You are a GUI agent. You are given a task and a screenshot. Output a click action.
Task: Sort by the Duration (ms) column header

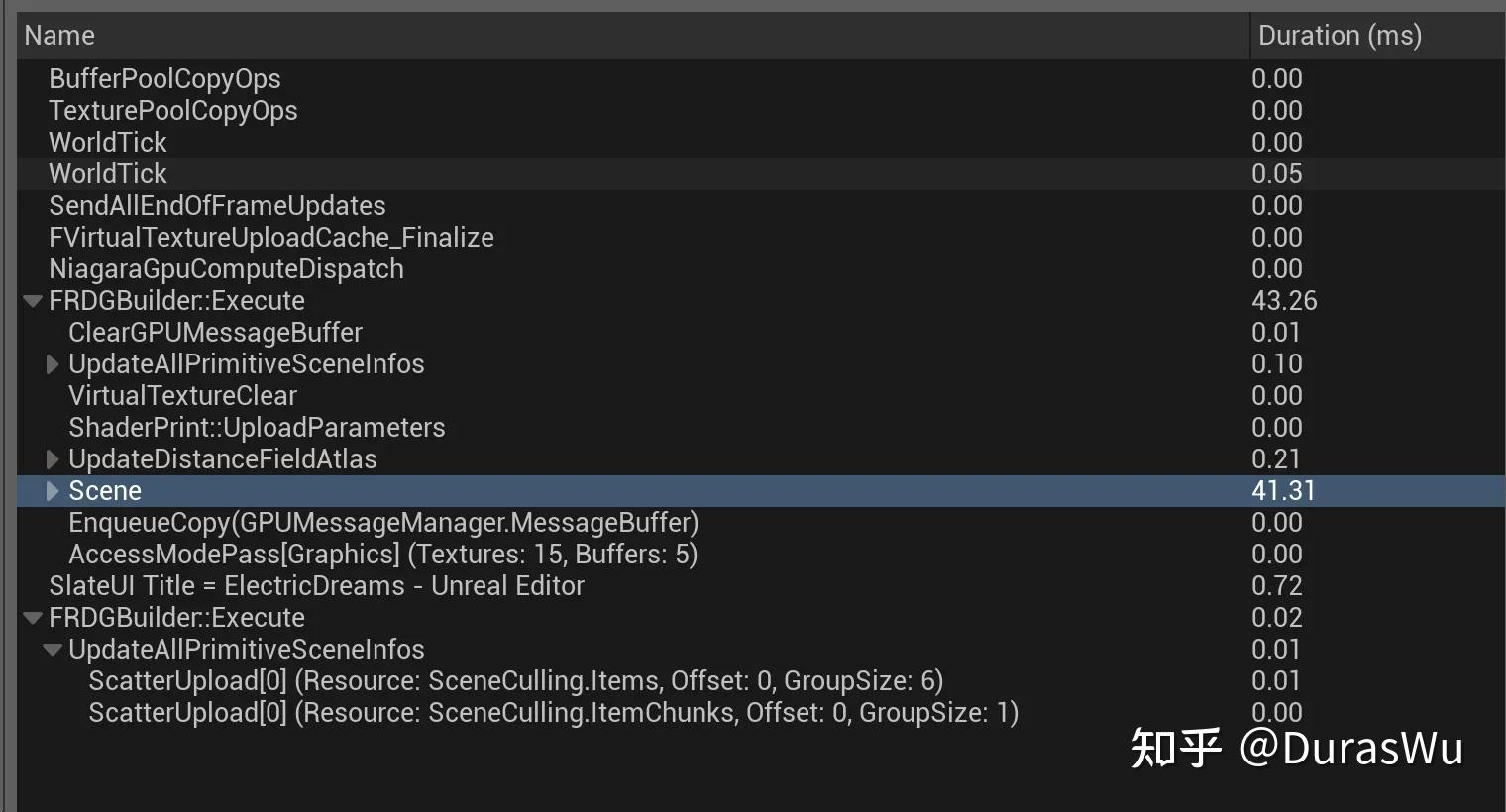point(1340,36)
